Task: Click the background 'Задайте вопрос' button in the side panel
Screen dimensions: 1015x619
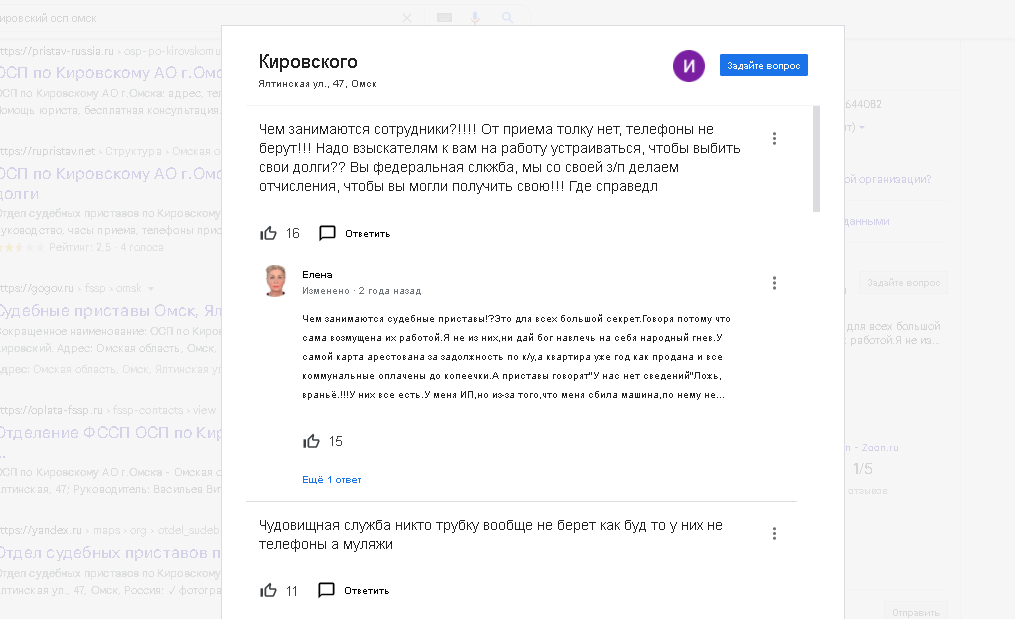Action: pos(904,282)
